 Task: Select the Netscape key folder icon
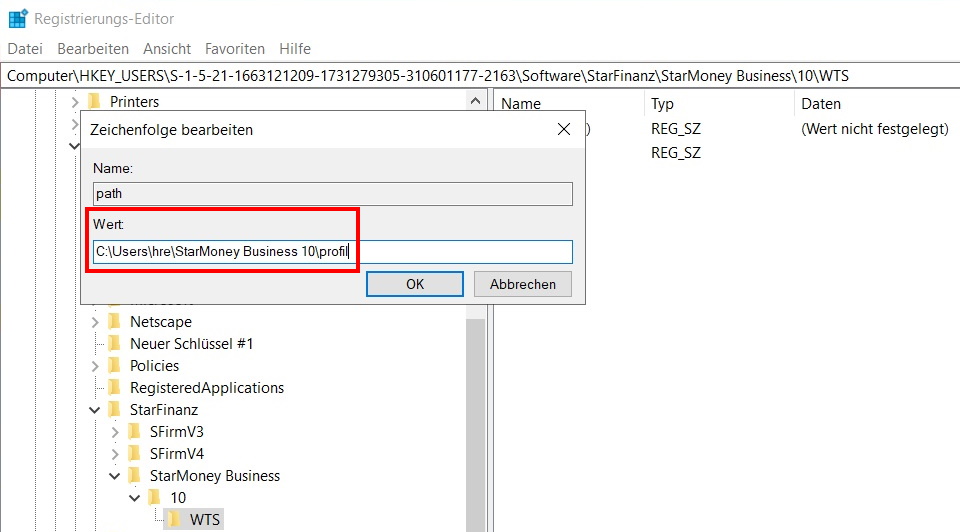coord(114,321)
